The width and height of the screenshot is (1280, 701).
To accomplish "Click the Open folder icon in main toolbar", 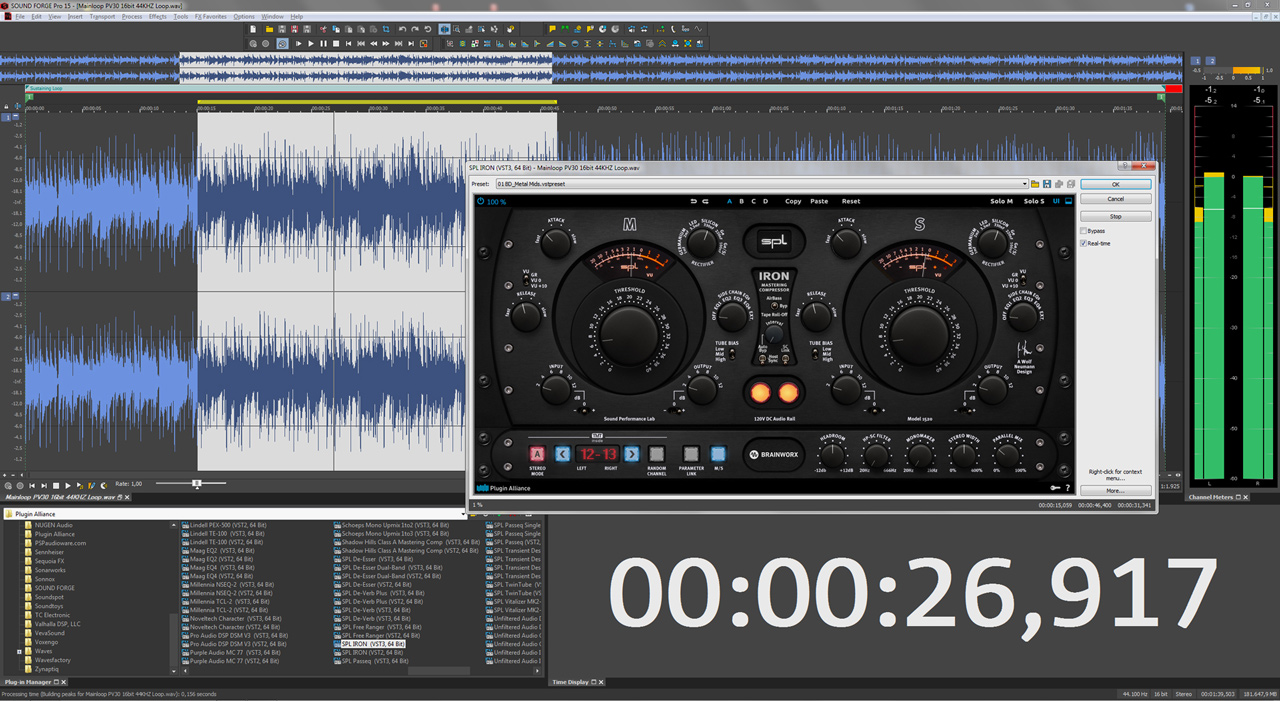I will coord(269,29).
